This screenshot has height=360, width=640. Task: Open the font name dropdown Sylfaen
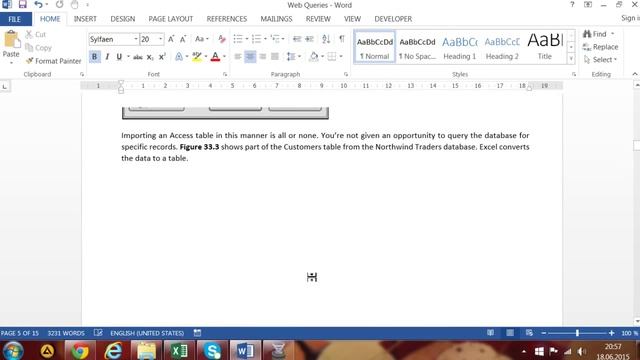[136, 39]
